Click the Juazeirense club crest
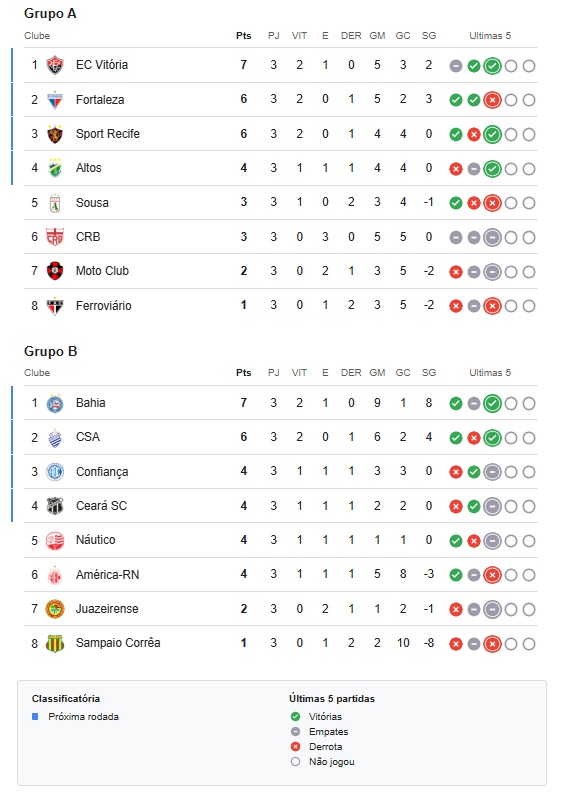 pyautogui.click(x=55, y=609)
